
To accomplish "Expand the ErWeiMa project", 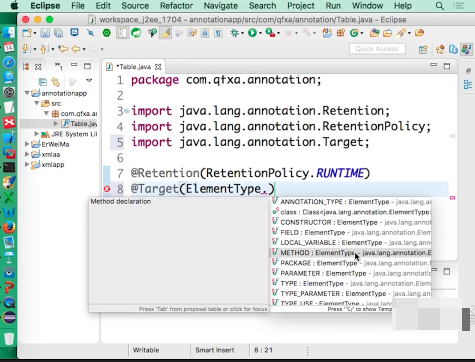I will 27,144.
